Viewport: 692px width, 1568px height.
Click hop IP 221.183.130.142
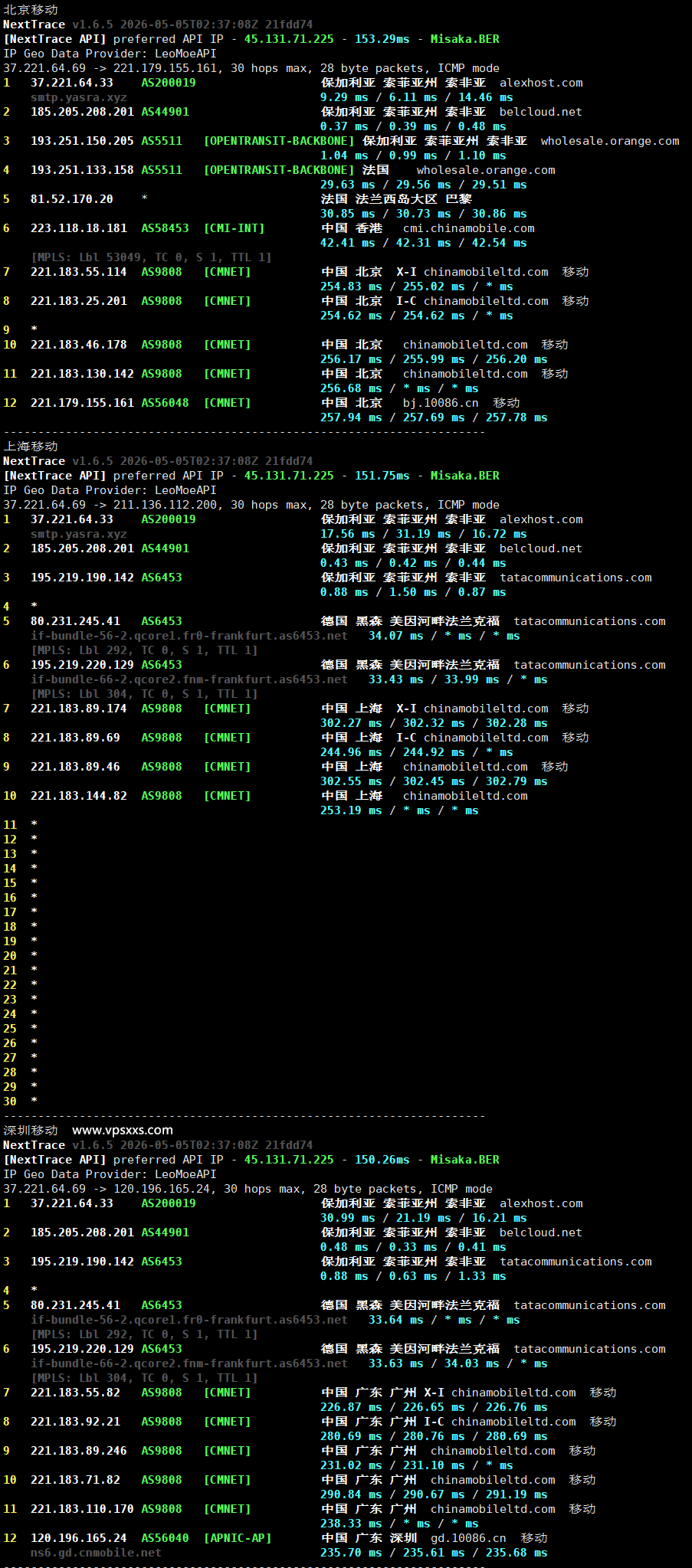pyautogui.click(x=82, y=374)
